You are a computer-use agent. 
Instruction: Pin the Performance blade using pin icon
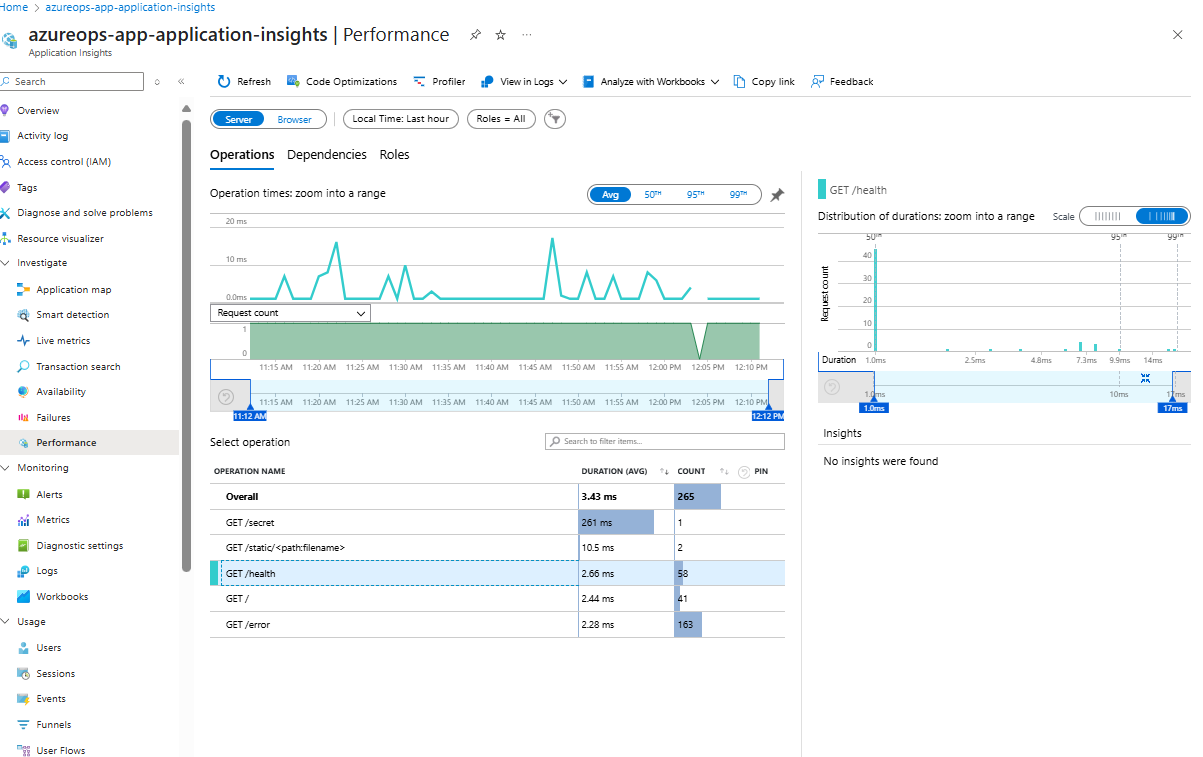[x=476, y=35]
